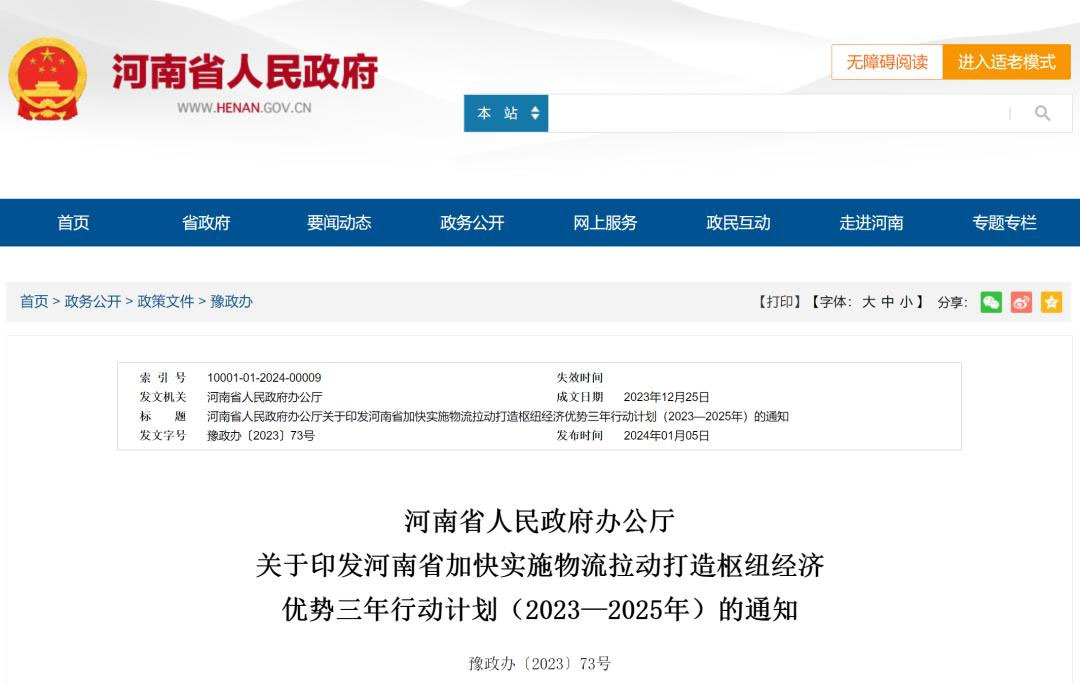The image size is (1080, 684).
Task: Open the 专题专栏 navigation item
Action: coord(1004,223)
